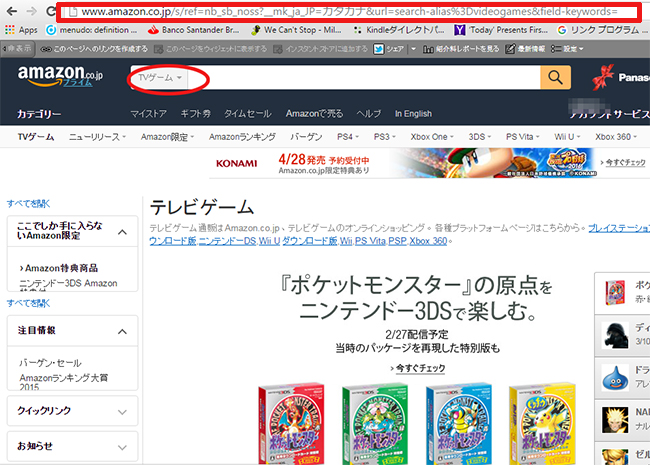The width and height of the screenshot is (650, 465).
Task: Click the blue Pokémon game box
Action: point(459,424)
